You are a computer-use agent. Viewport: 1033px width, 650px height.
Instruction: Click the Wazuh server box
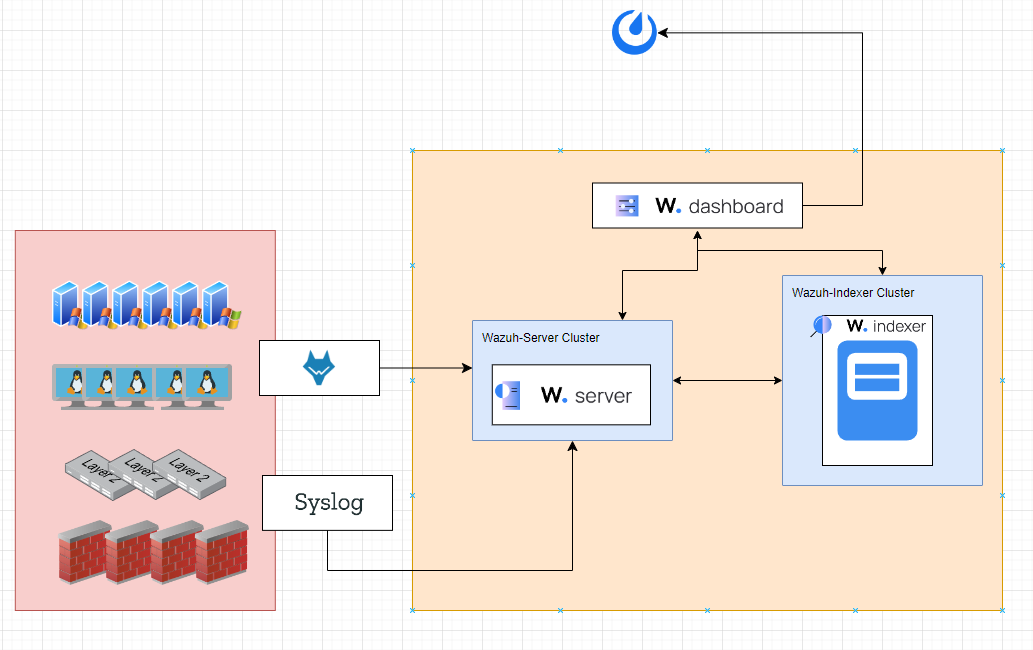pos(571,394)
